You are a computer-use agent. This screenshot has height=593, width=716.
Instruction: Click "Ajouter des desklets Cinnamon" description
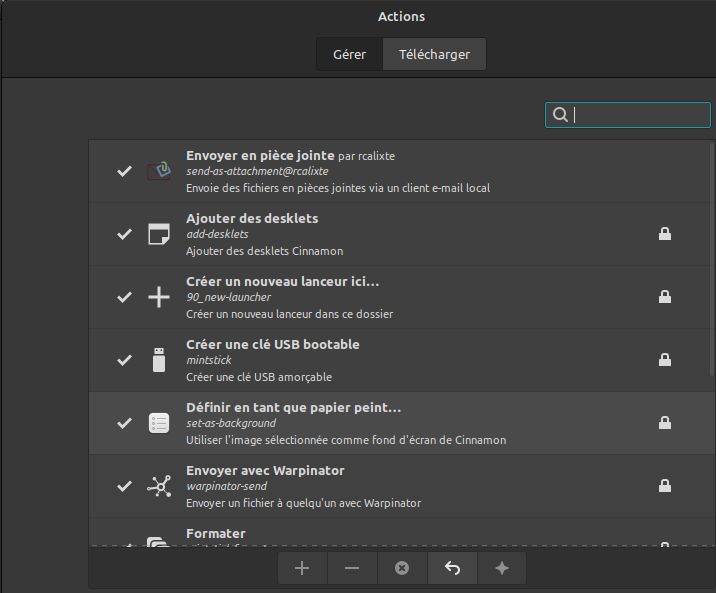264,251
